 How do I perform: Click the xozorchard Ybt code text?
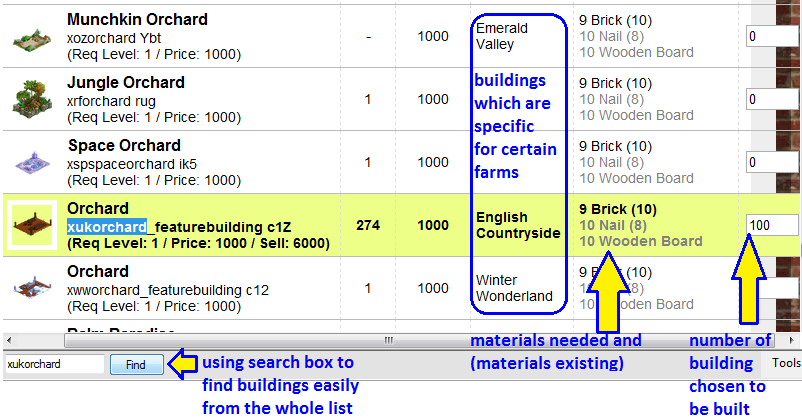pyautogui.click(x=114, y=38)
